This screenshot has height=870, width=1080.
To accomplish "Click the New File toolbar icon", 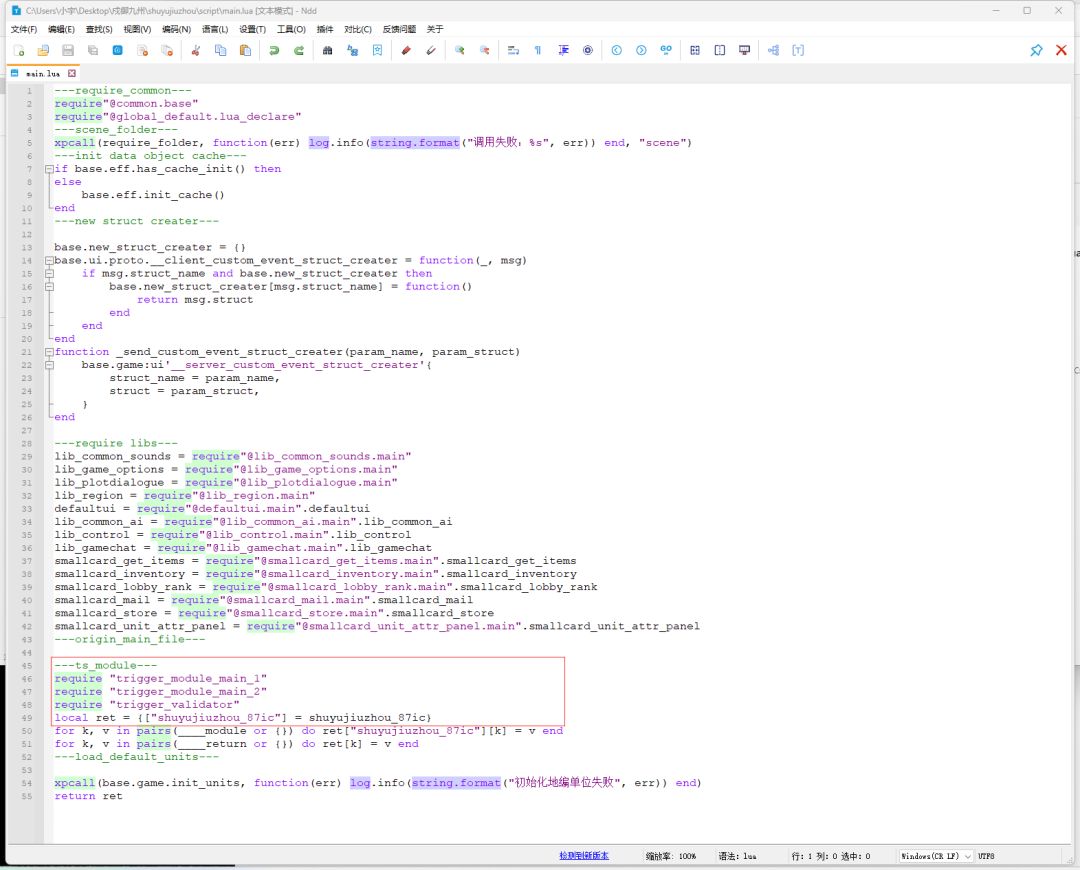I will click(x=19, y=50).
